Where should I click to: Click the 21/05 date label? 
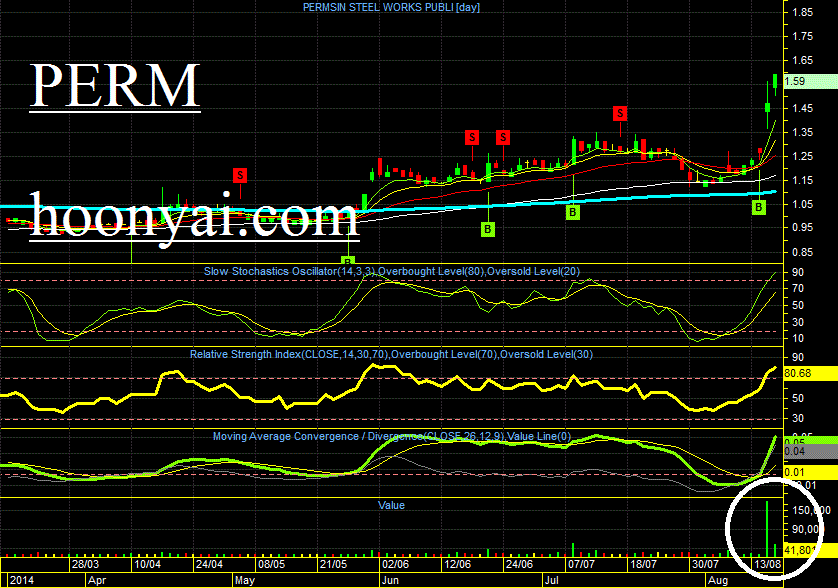[x=333, y=564]
